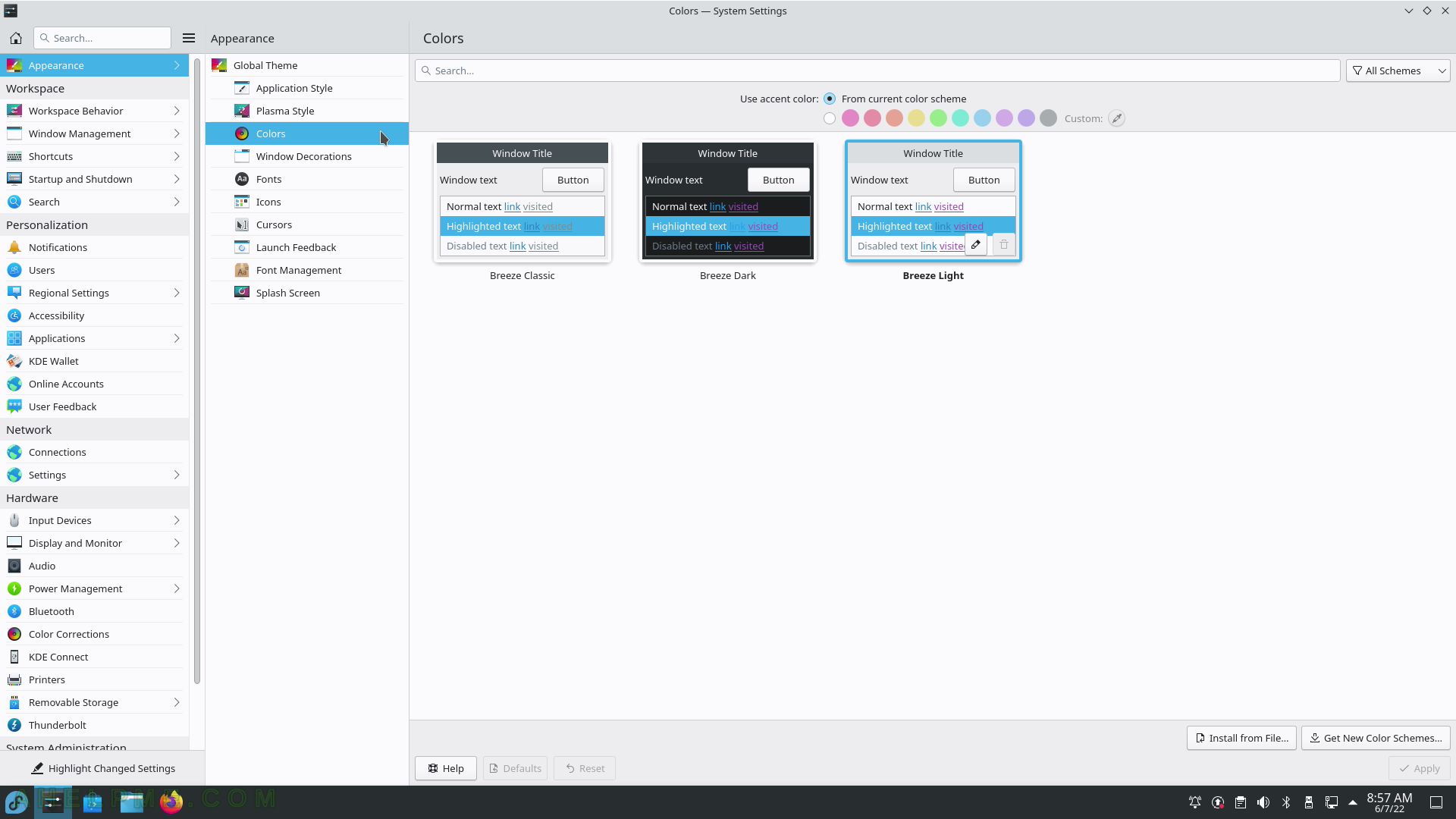Click the trash icon on Breeze Light scheme
1456x819 pixels.
pos(1004,244)
